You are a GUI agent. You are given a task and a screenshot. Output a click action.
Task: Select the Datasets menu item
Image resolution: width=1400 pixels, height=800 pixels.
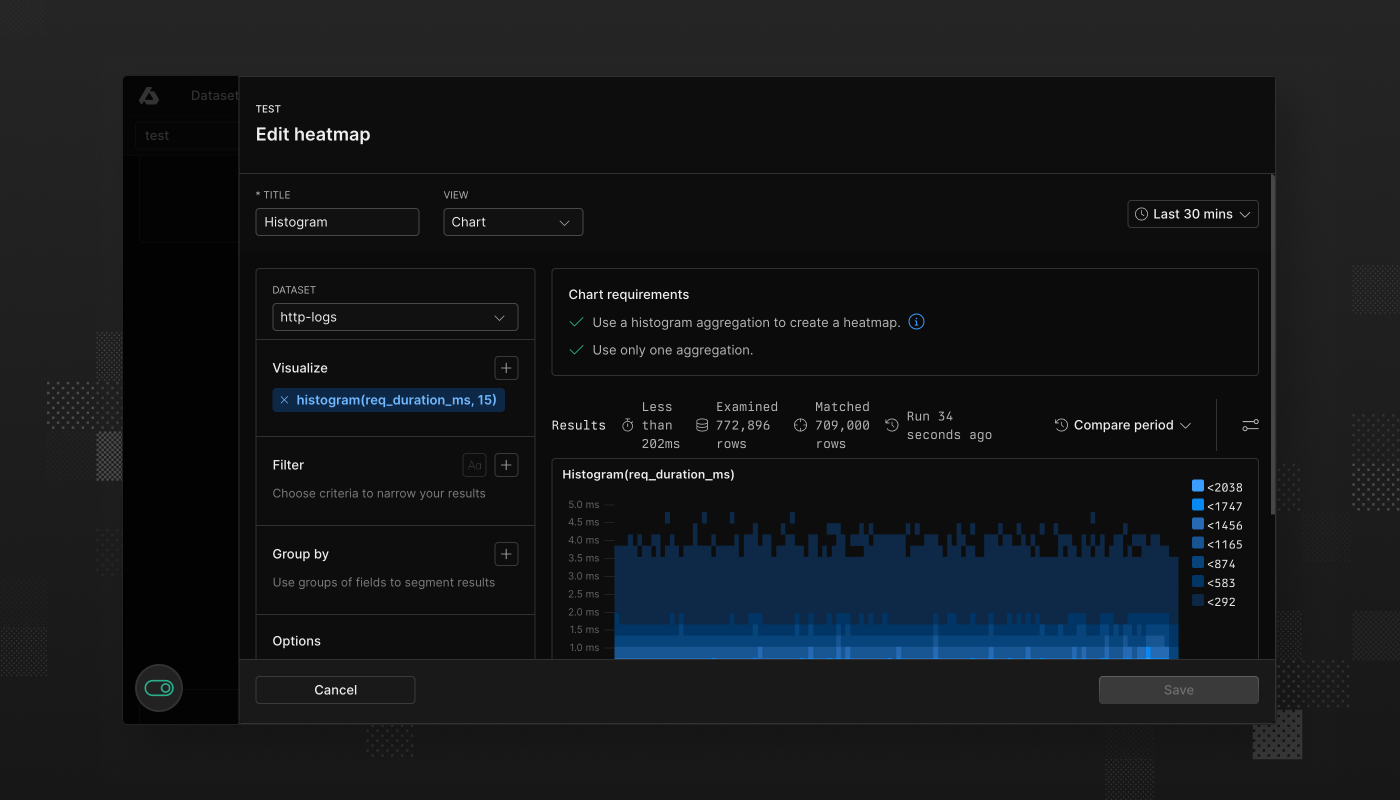click(x=213, y=95)
